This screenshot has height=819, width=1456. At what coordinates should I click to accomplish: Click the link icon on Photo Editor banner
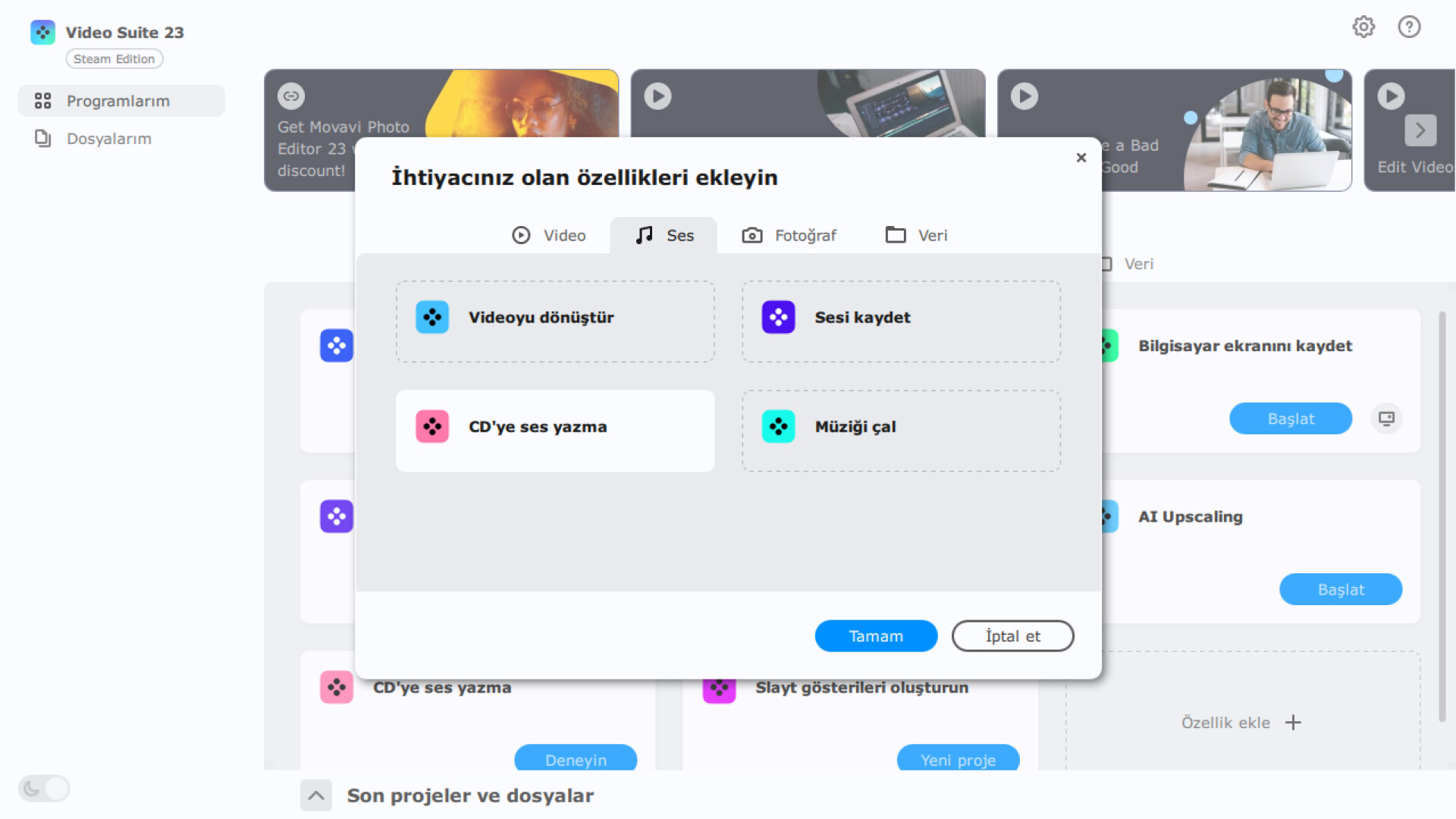click(x=291, y=96)
